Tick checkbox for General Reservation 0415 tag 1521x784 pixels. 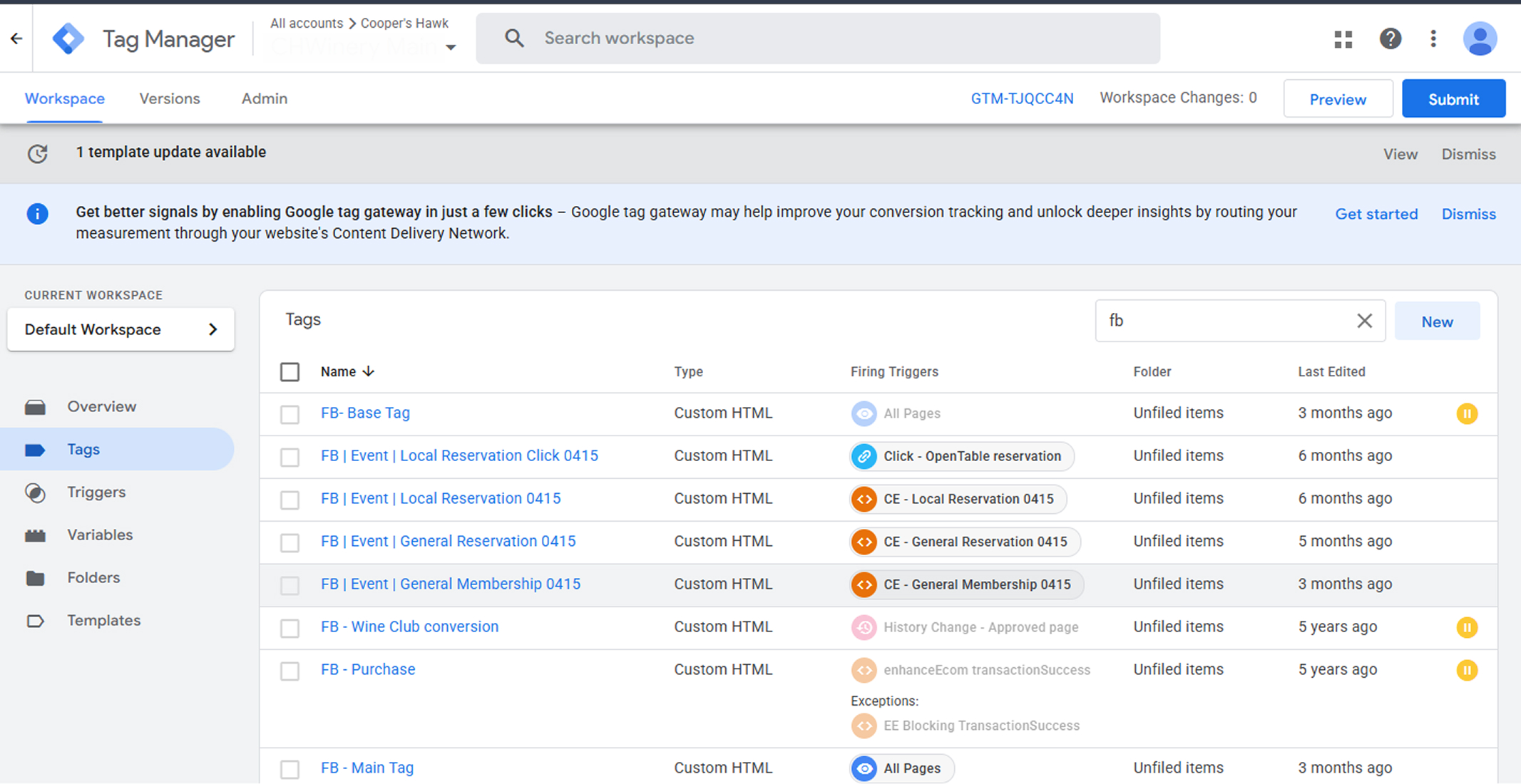290,542
